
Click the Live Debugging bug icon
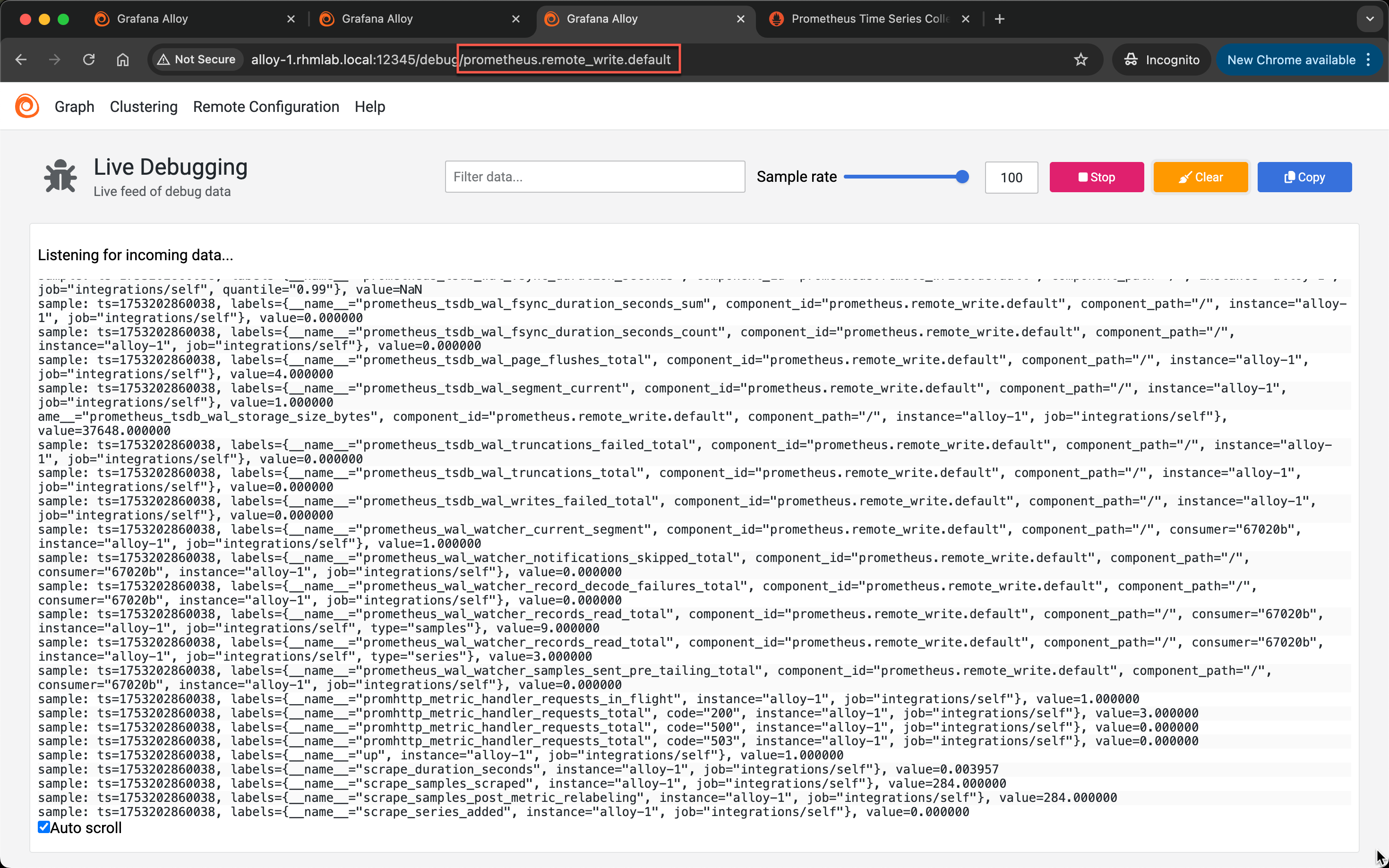pos(60,176)
